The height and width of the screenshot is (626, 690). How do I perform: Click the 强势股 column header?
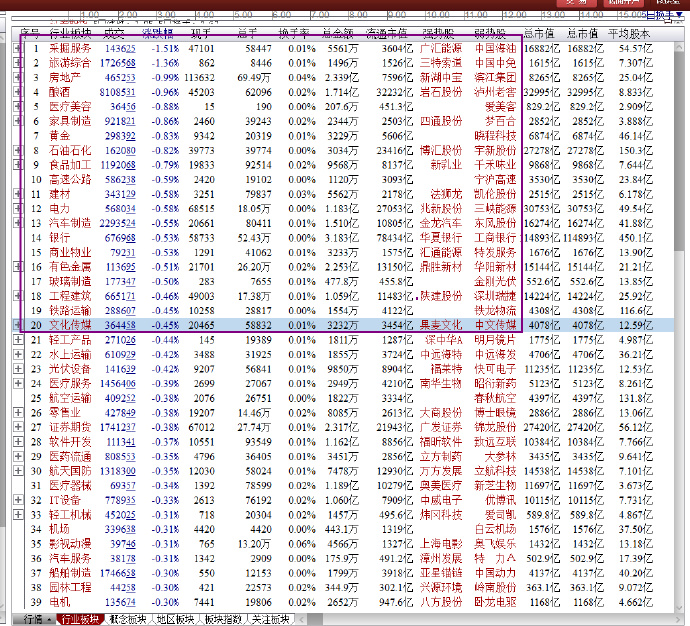438,33
